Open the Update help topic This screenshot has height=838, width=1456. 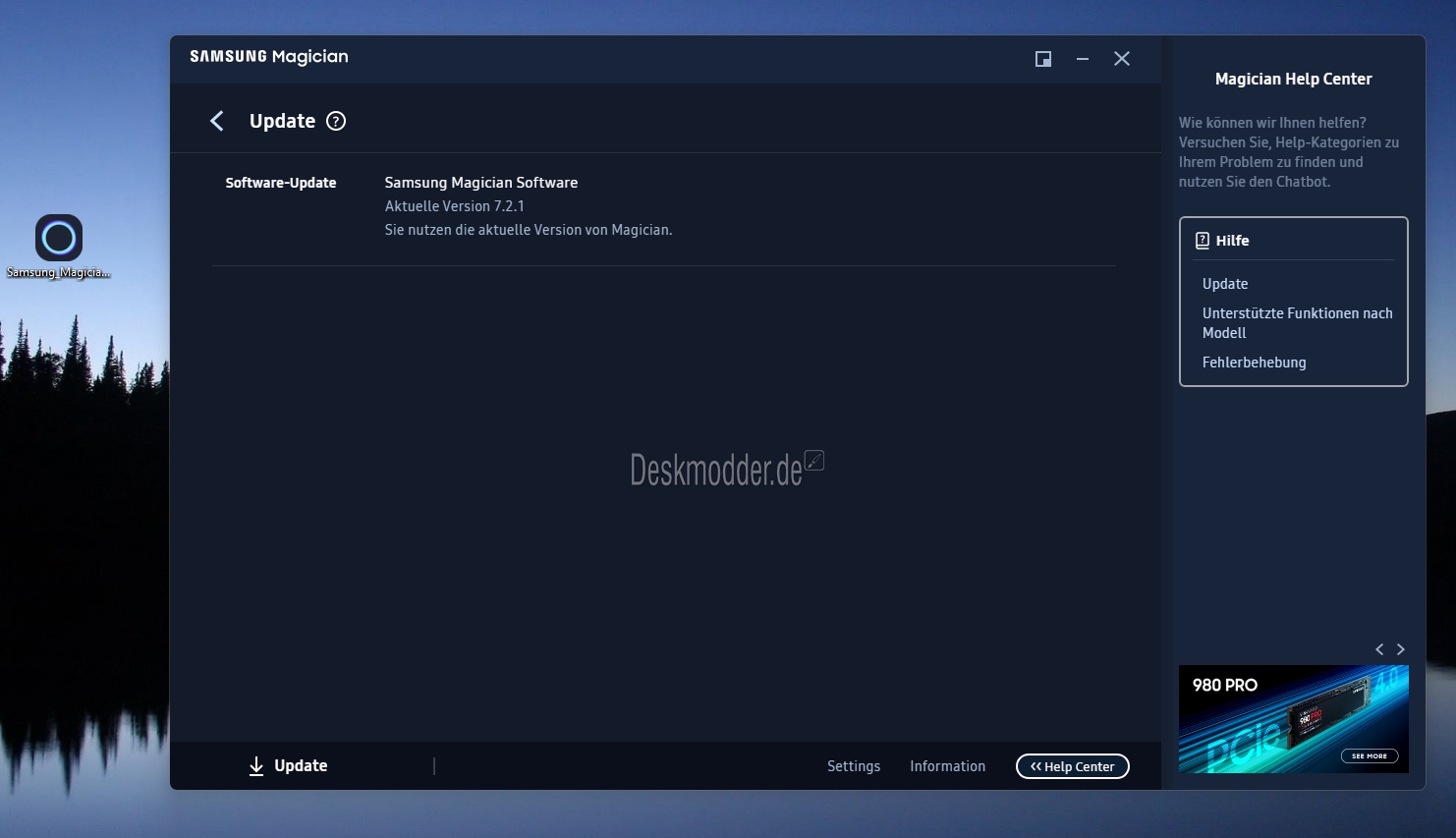coord(1225,284)
